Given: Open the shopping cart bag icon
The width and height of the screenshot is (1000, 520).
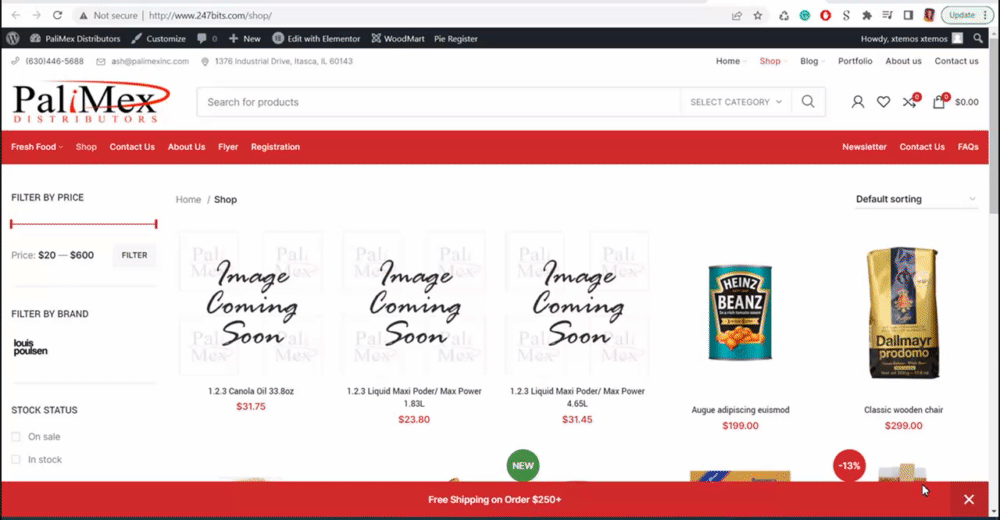Looking at the screenshot, I should point(939,101).
